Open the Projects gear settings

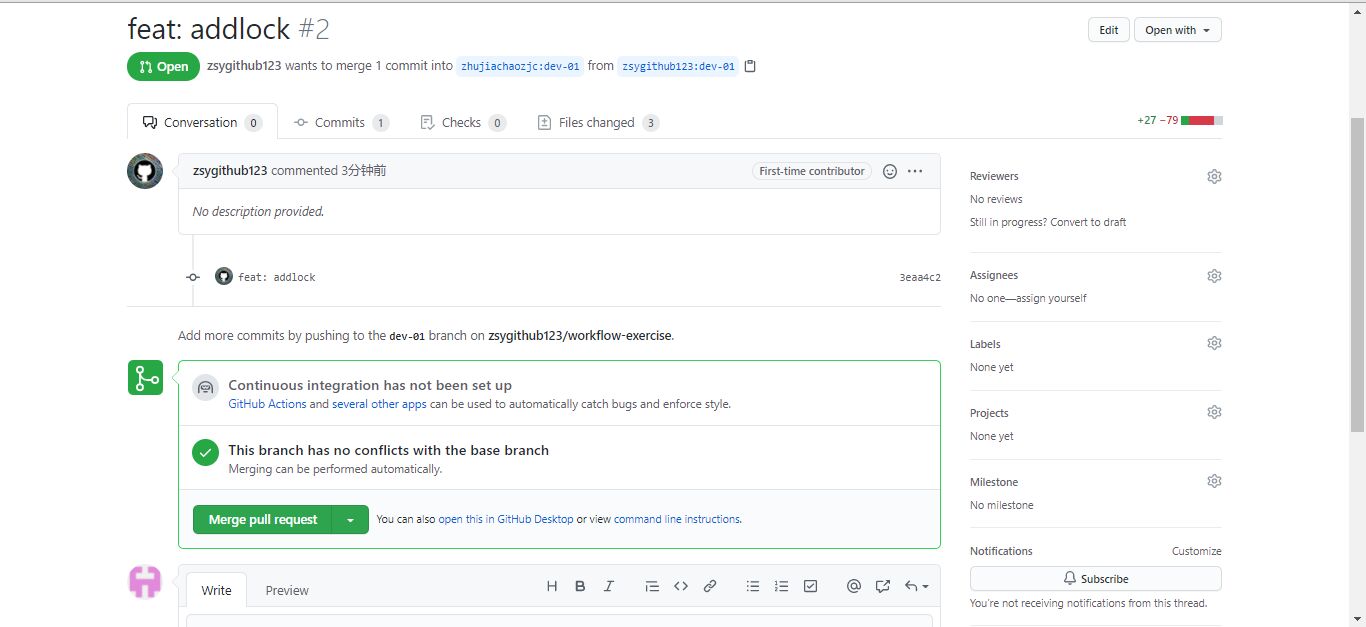pyautogui.click(x=1214, y=412)
